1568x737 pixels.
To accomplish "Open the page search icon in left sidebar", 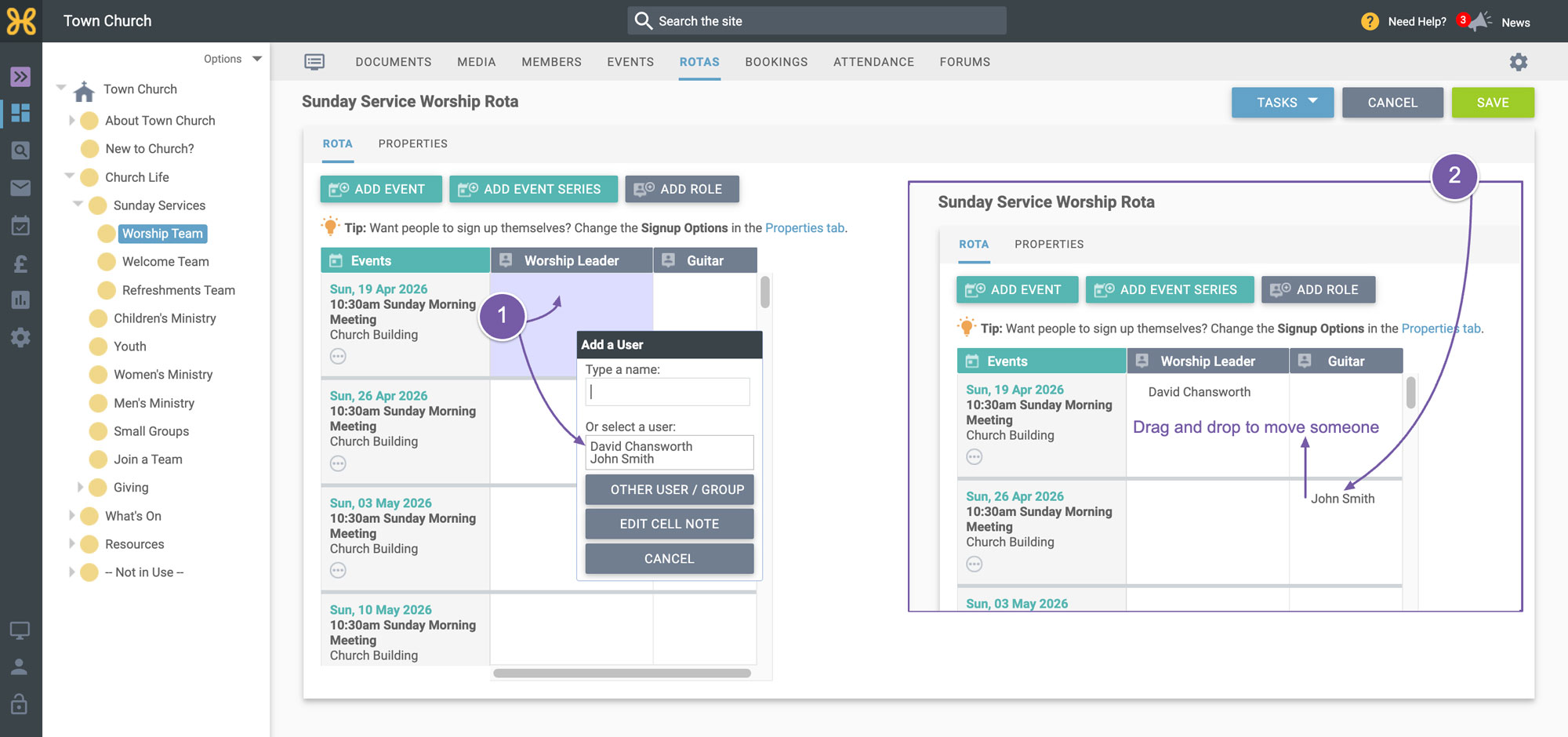I will [20, 151].
